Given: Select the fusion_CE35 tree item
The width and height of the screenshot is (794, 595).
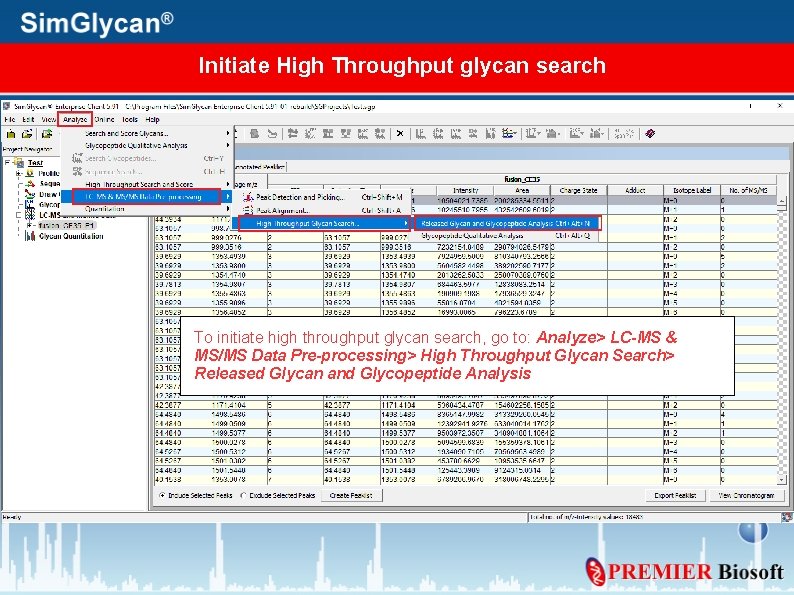Looking at the screenshot, I should 66,225.
